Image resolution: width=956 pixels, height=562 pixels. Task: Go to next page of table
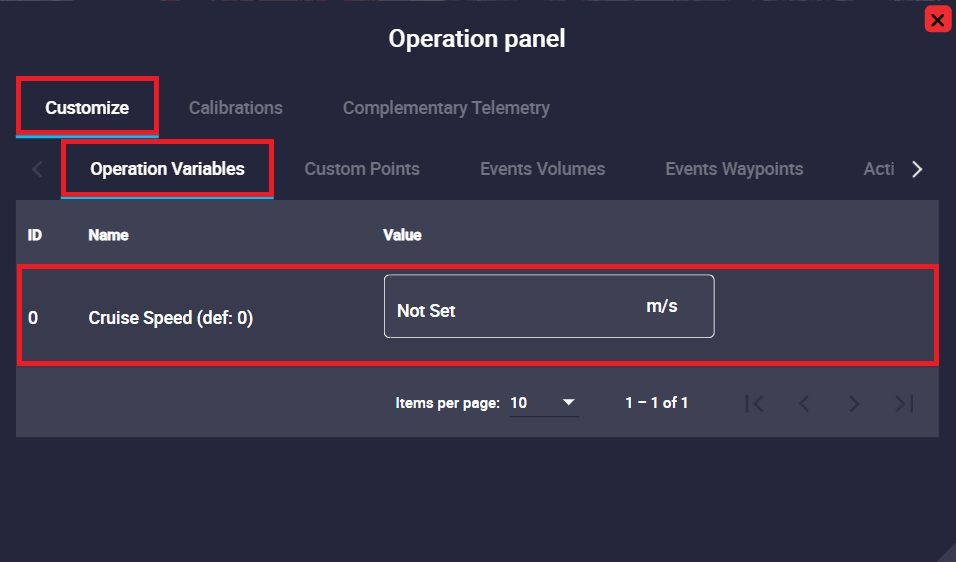[x=853, y=403]
